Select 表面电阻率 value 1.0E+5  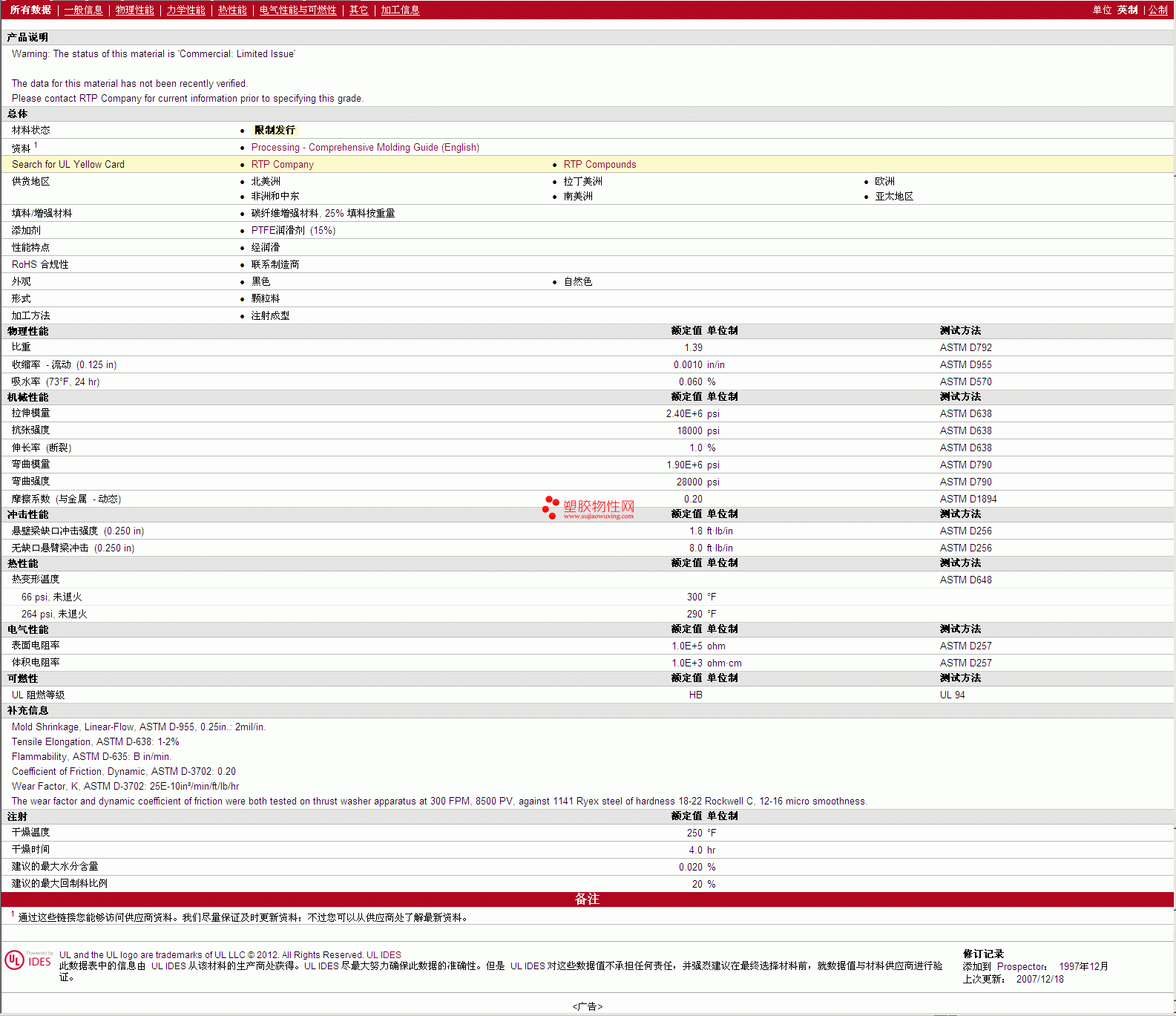(x=687, y=646)
